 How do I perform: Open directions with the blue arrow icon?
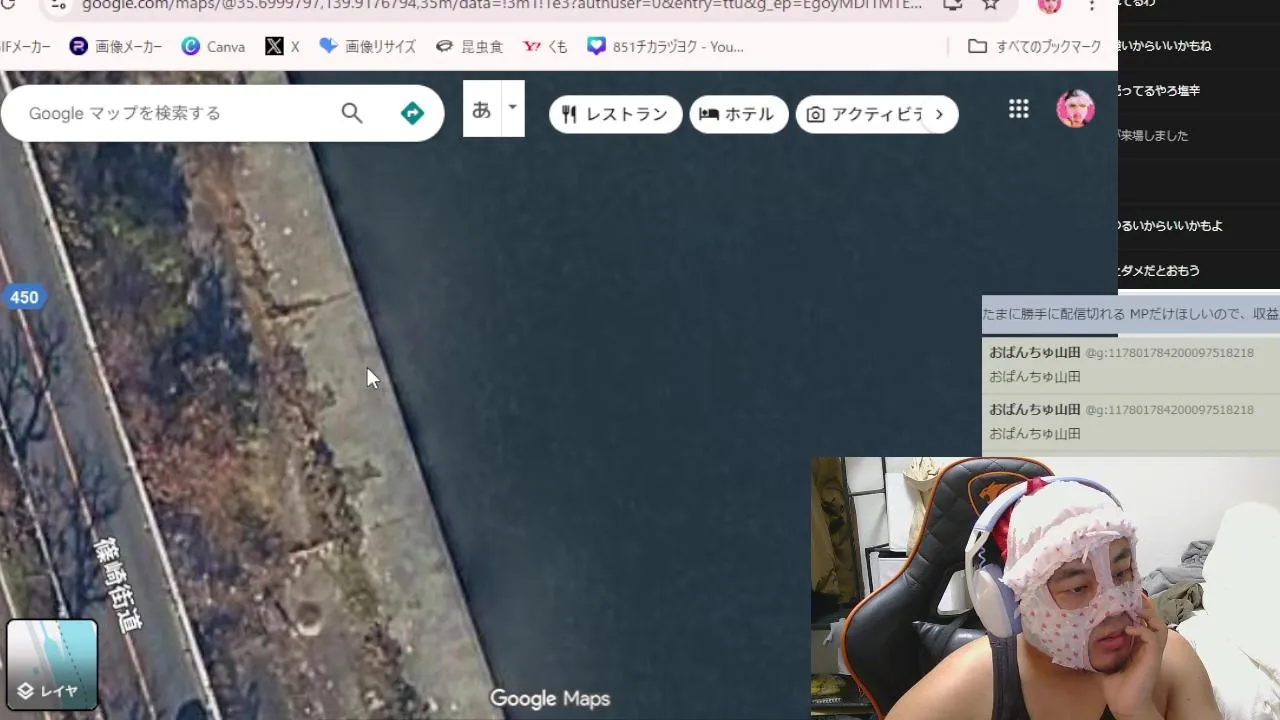coord(412,113)
